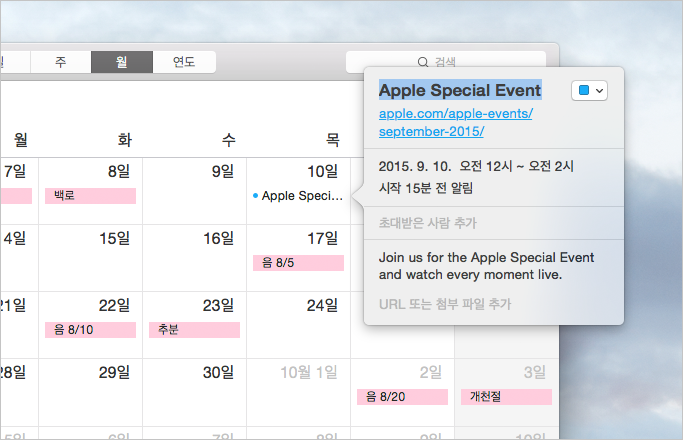
Task: Click the 시작 15분 전 알림 alert line
Action: (426, 188)
